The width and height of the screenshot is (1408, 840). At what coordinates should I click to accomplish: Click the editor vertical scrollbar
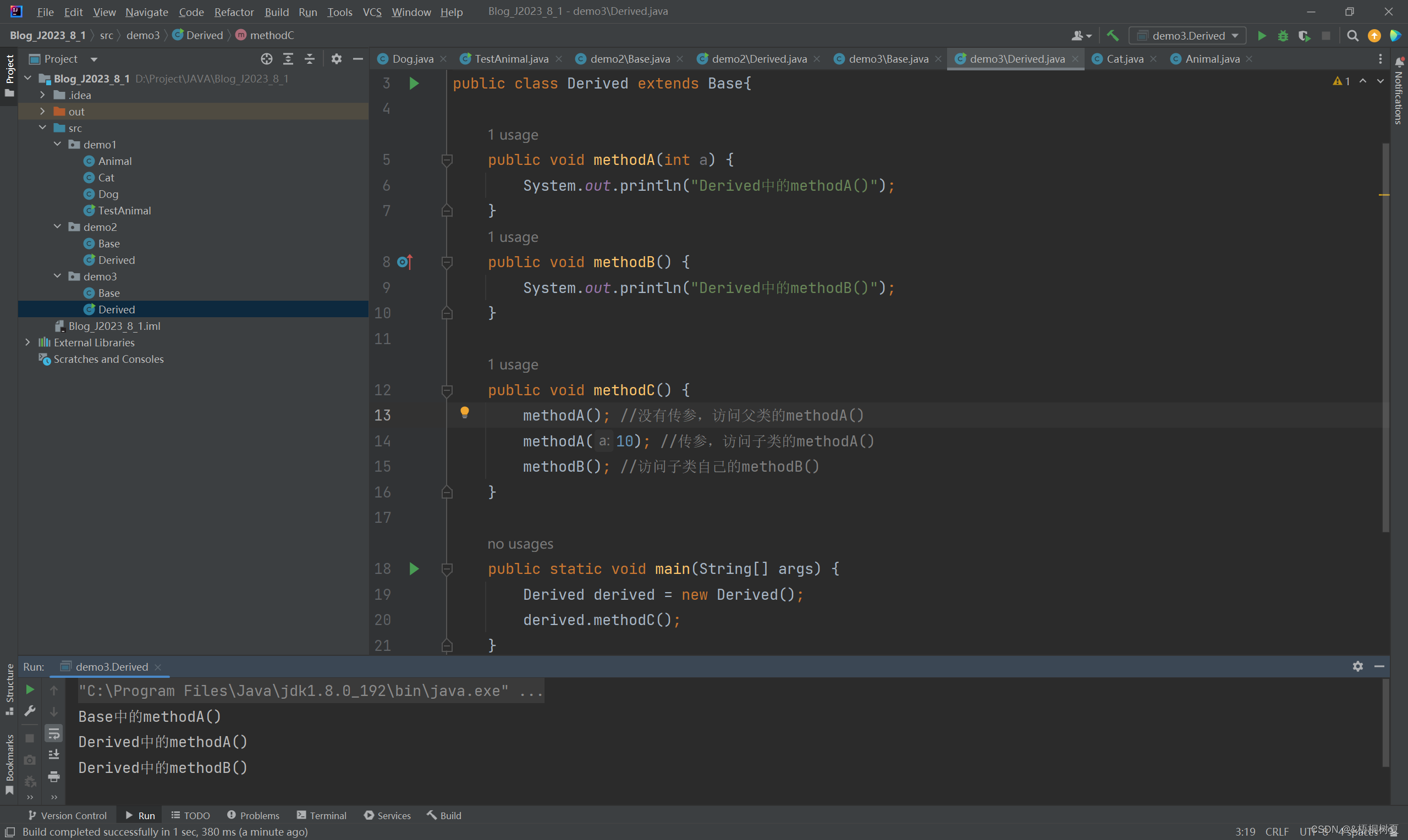[x=1385, y=340]
